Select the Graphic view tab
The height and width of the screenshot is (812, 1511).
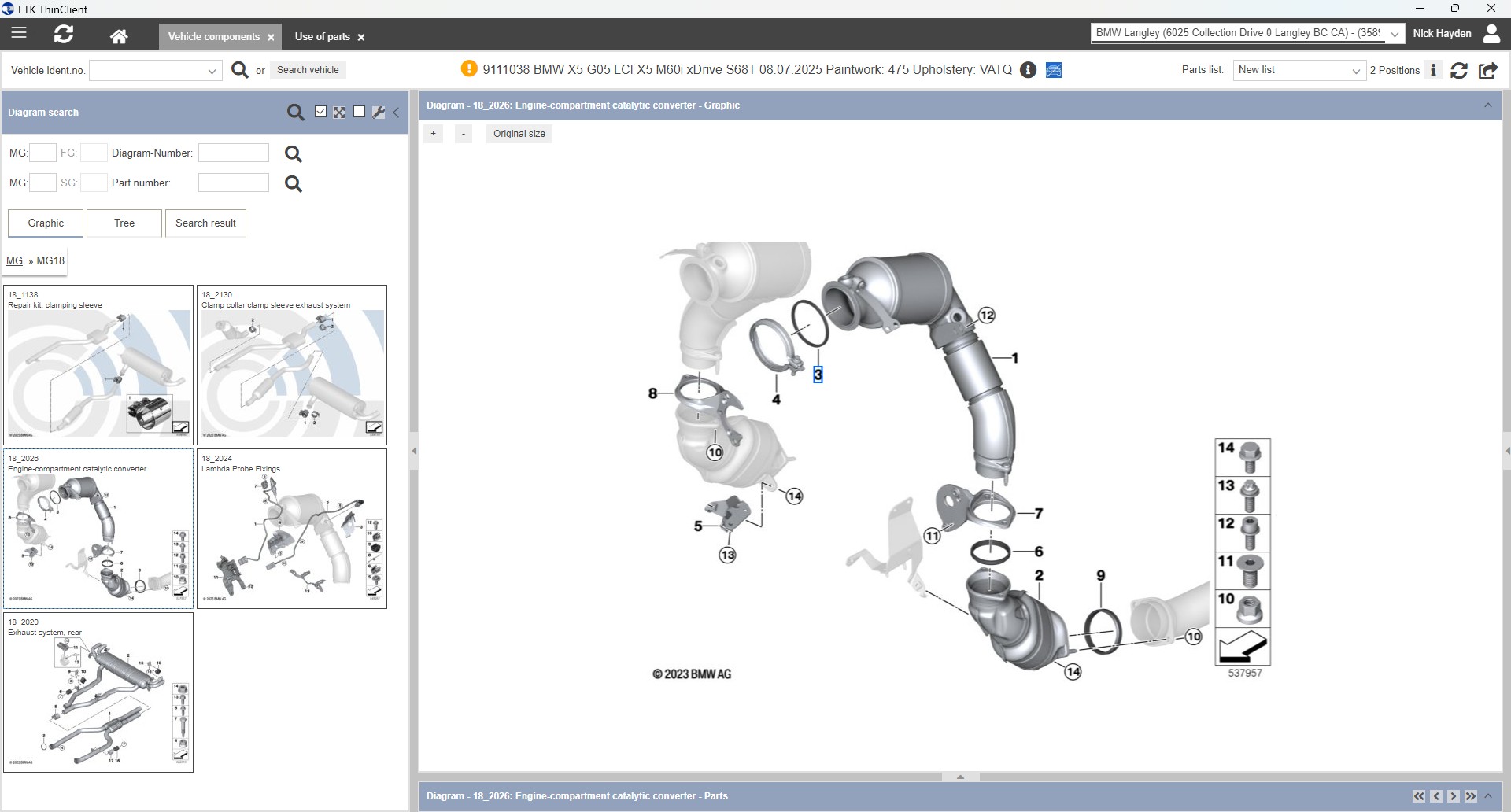[x=46, y=223]
